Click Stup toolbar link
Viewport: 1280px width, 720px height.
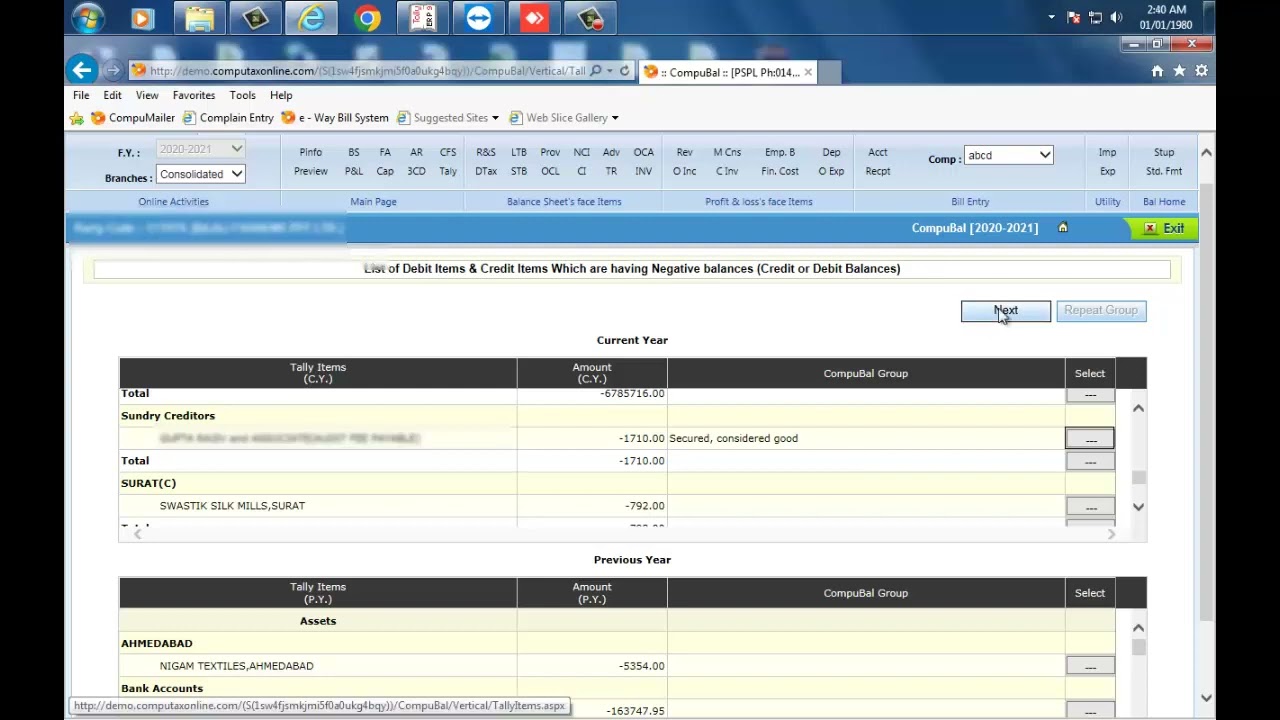coord(1164,152)
